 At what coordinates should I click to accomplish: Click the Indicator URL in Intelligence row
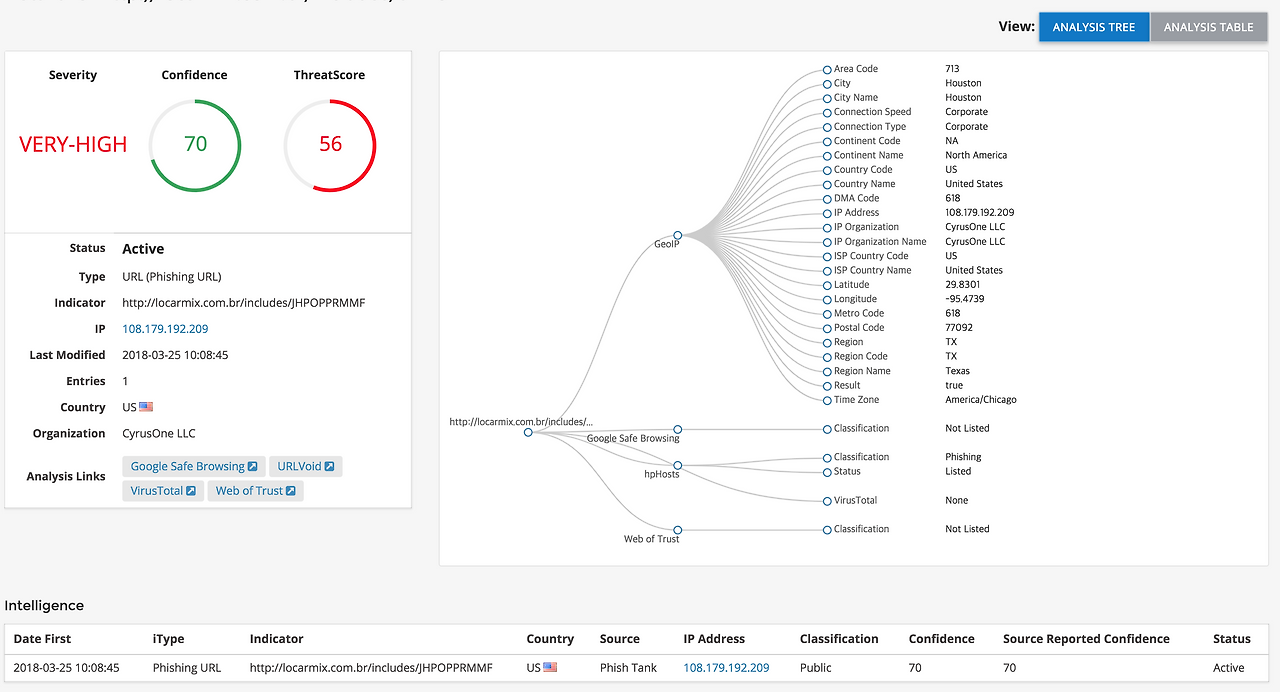371,668
